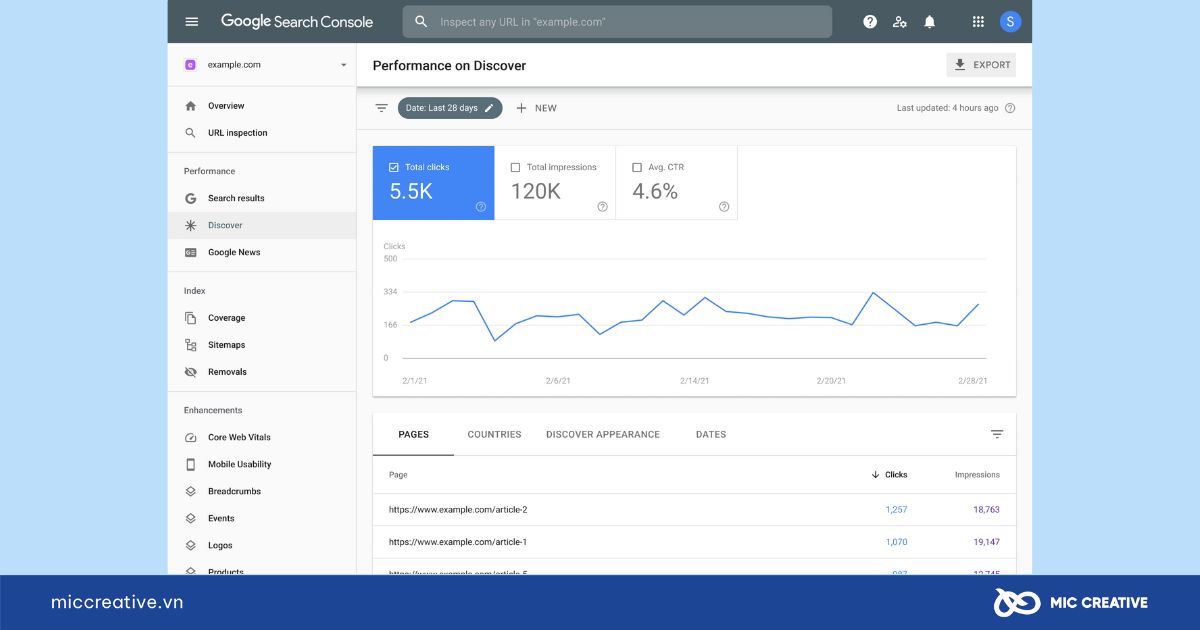Click the Page column header
The image size is (1200, 630).
click(x=398, y=475)
